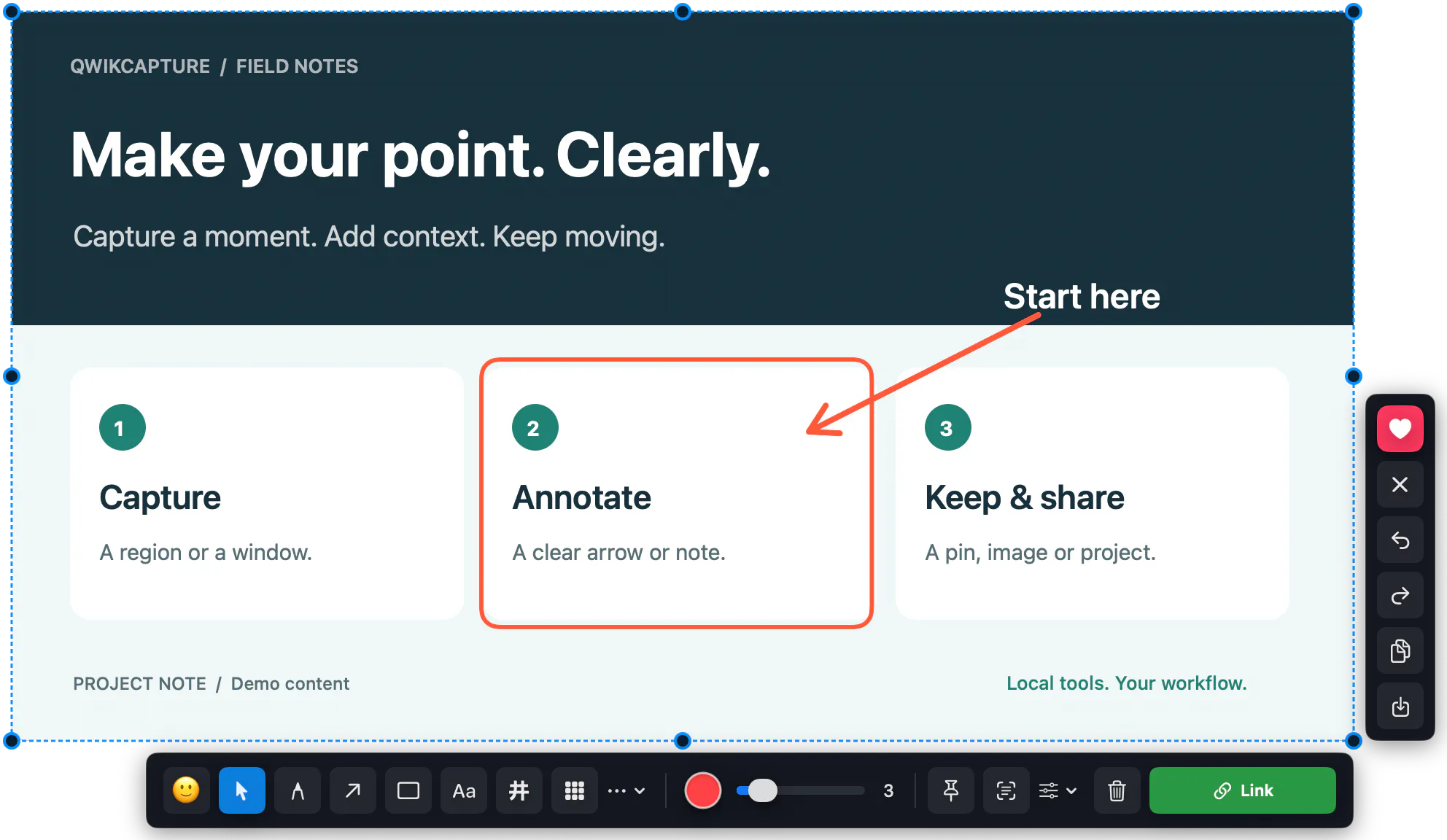Delete the capture with trash icon

click(1117, 790)
